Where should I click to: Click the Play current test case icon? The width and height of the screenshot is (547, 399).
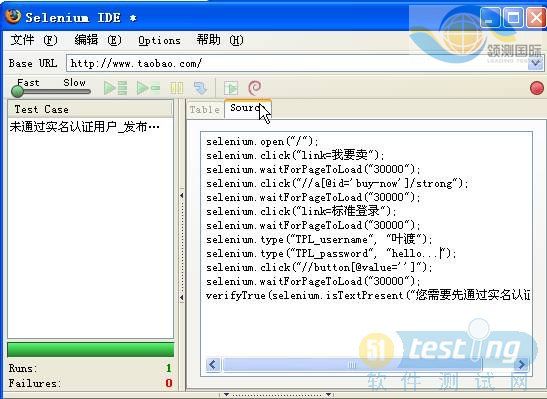click(x=148, y=88)
